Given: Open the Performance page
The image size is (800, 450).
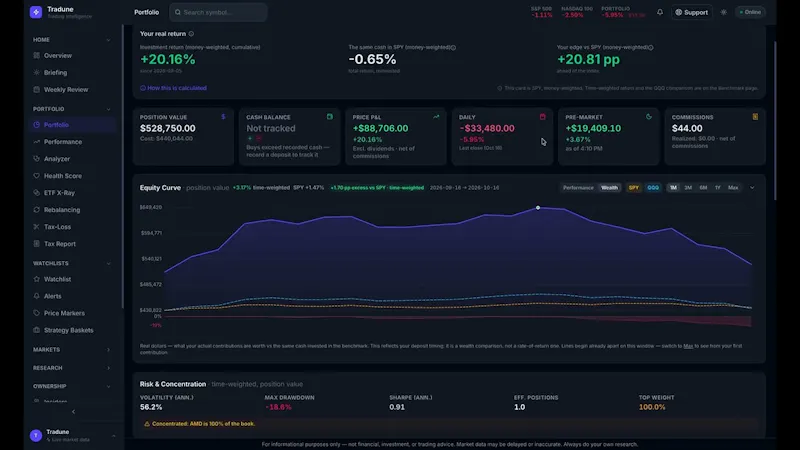Looking at the screenshot, I should click(x=71, y=142).
